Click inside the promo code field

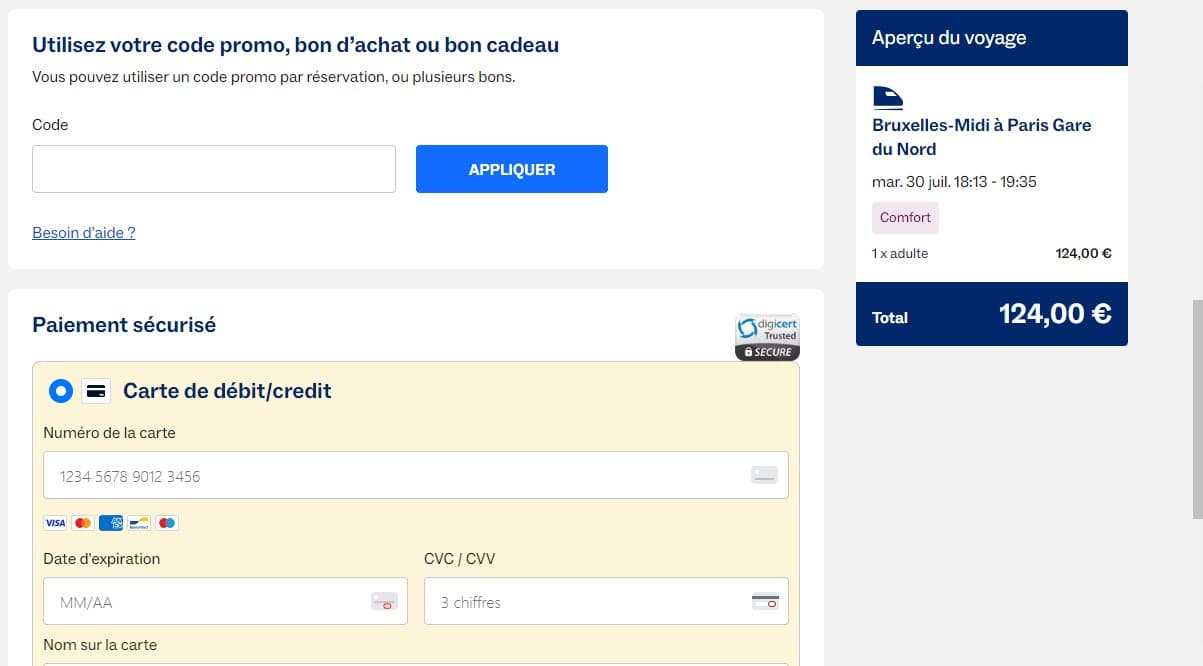click(213, 168)
